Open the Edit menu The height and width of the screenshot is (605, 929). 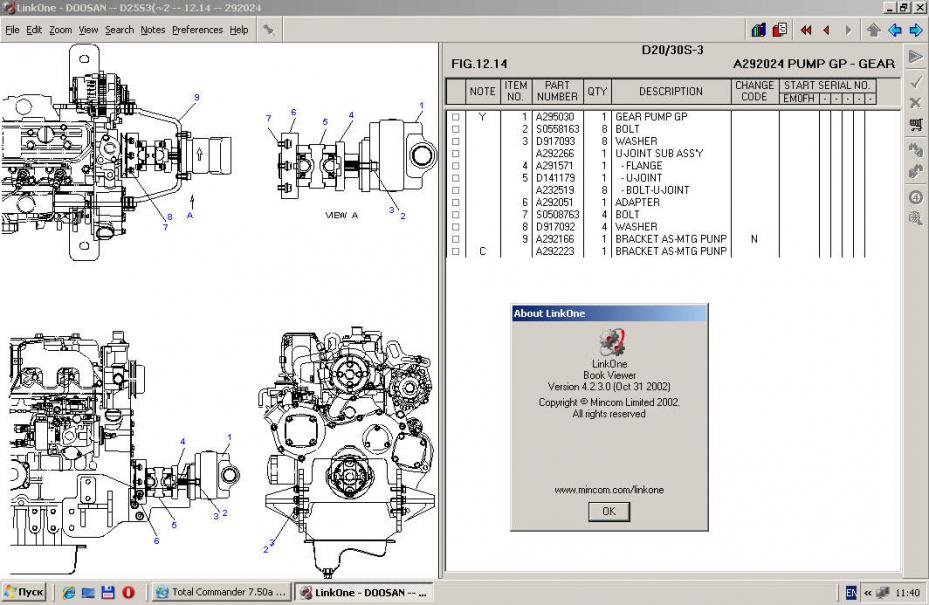(x=34, y=30)
